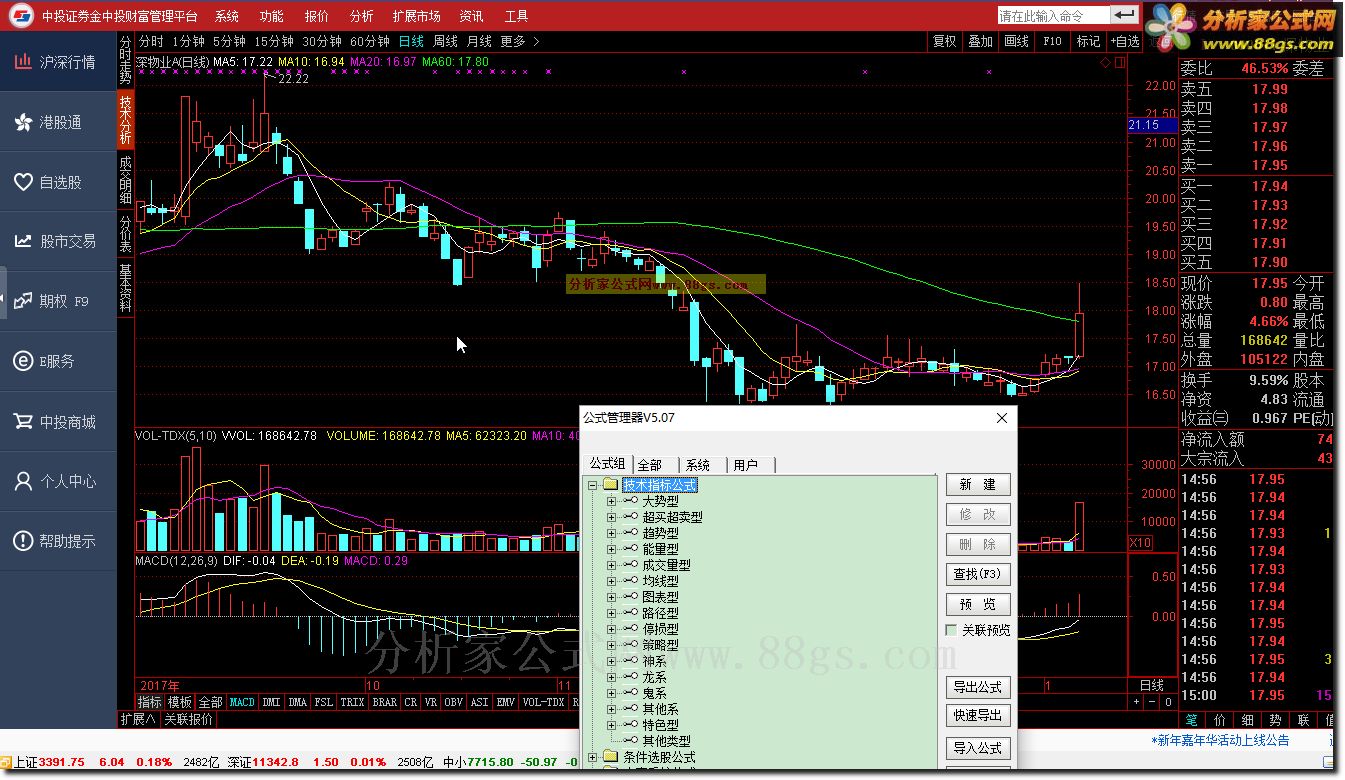Open 港股通 in the sidebar
Viewport: 1345px width, 780px height.
[59, 122]
